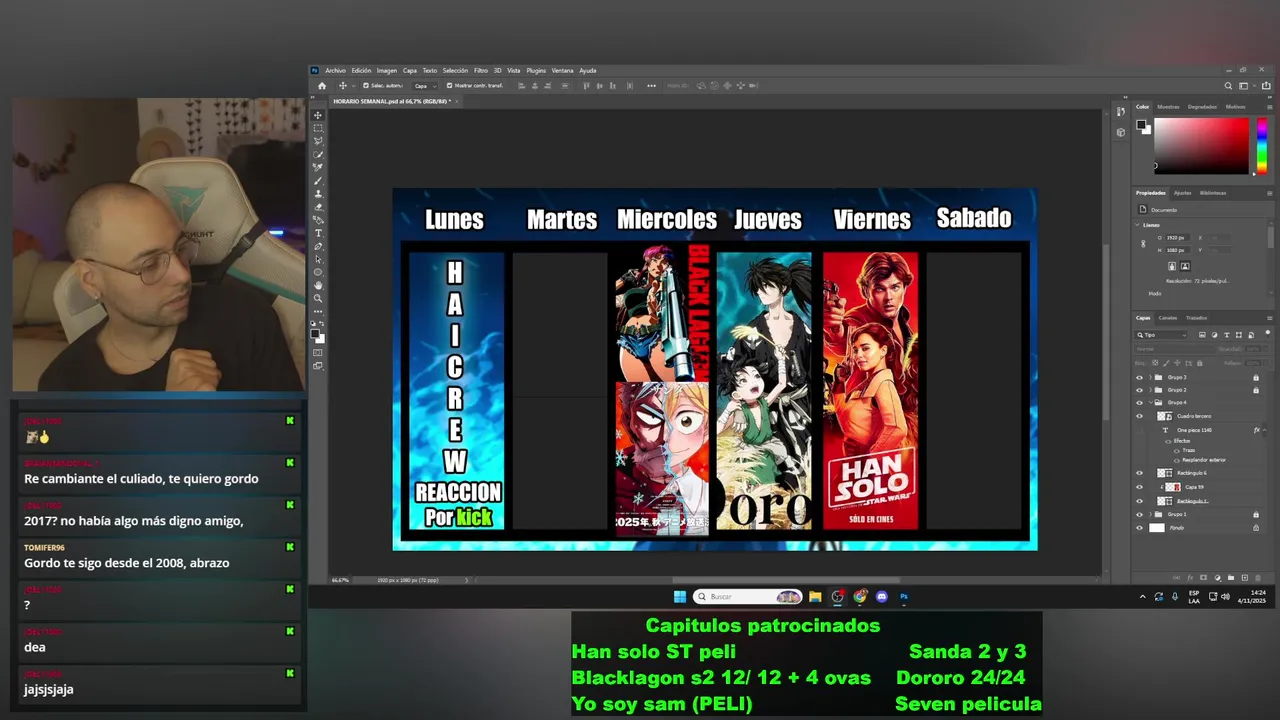Hide the Grupo 4 layer group
This screenshot has width=1280, height=720.
point(1140,402)
